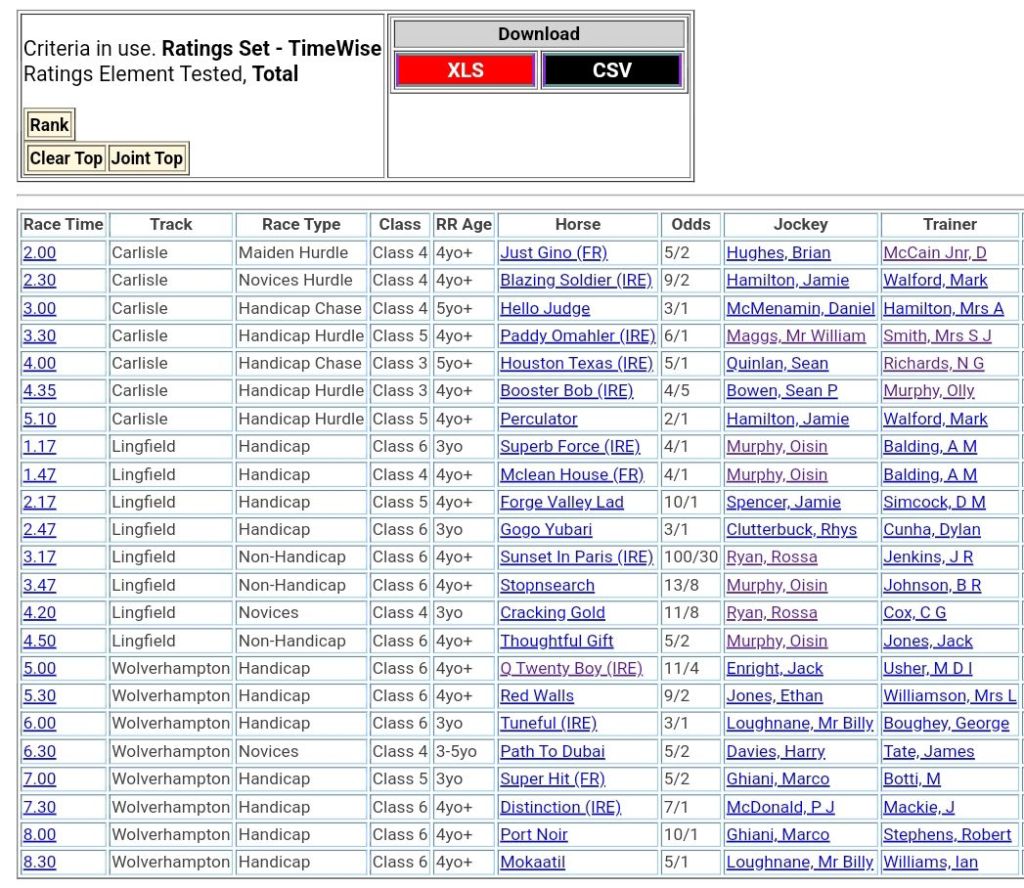Viewport: 1024px width, 888px height.
Task: Click the Clear Top button
Action: pyautogui.click(x=66, y=158)
